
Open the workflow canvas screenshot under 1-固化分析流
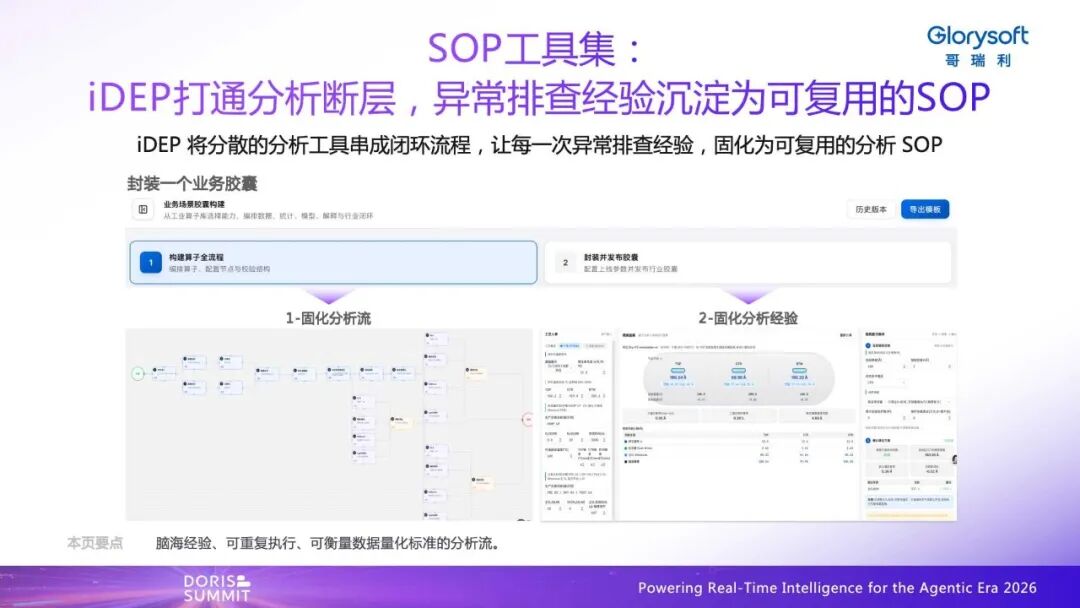[329, 424]
